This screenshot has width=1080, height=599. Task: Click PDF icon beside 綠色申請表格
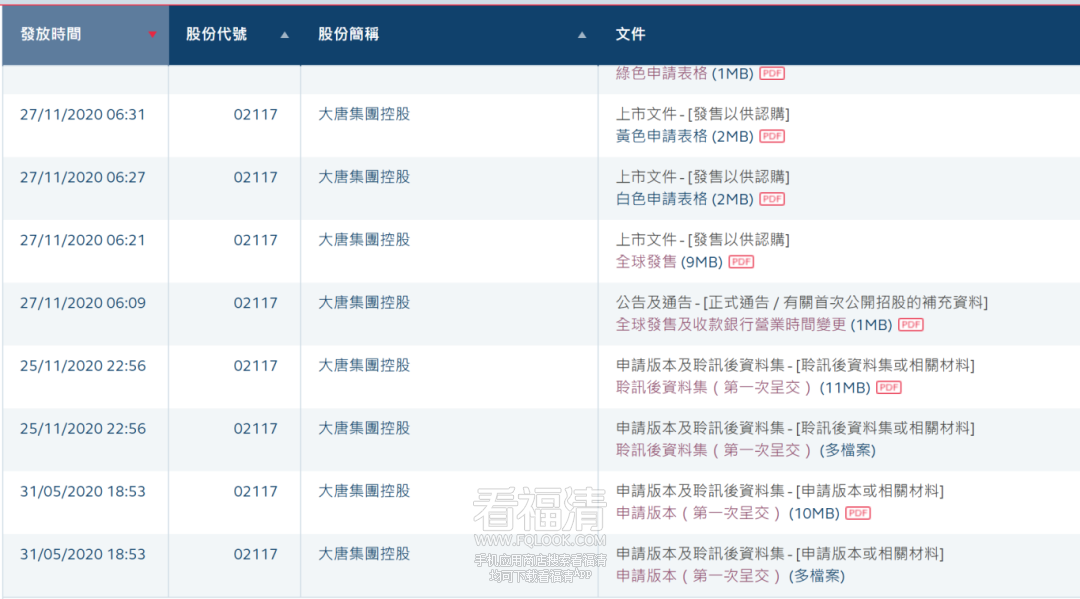coord(772,73)
